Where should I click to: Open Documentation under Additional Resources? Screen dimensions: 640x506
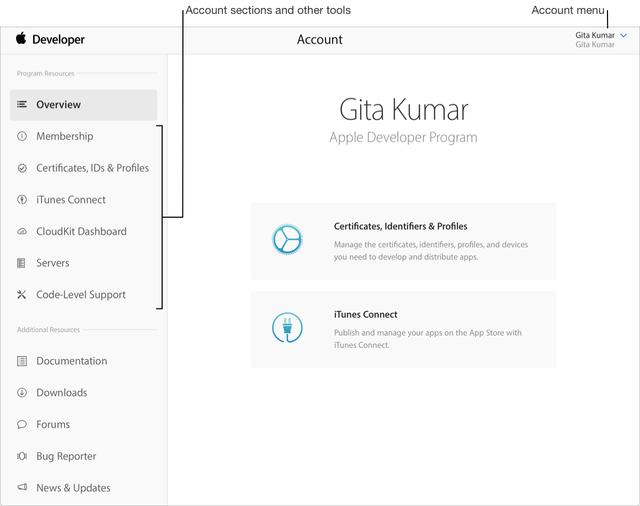tap(72, 361)
